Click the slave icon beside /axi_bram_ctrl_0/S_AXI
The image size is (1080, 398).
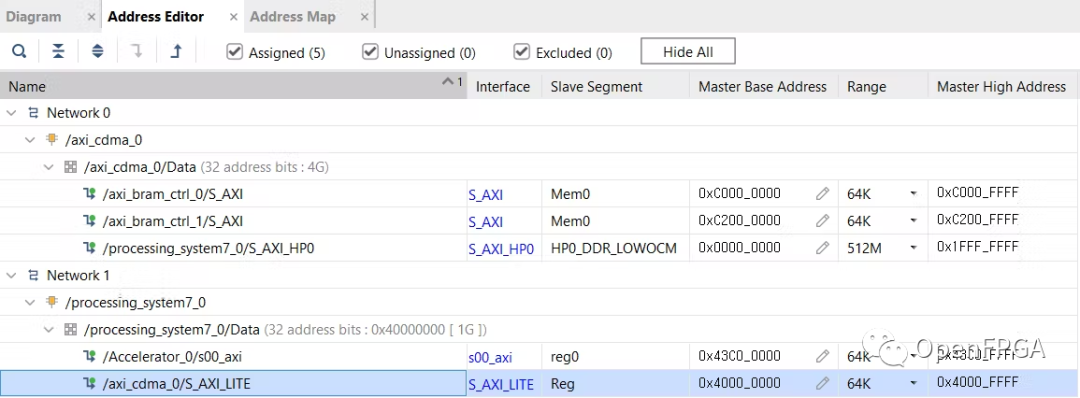click(89, 194)
